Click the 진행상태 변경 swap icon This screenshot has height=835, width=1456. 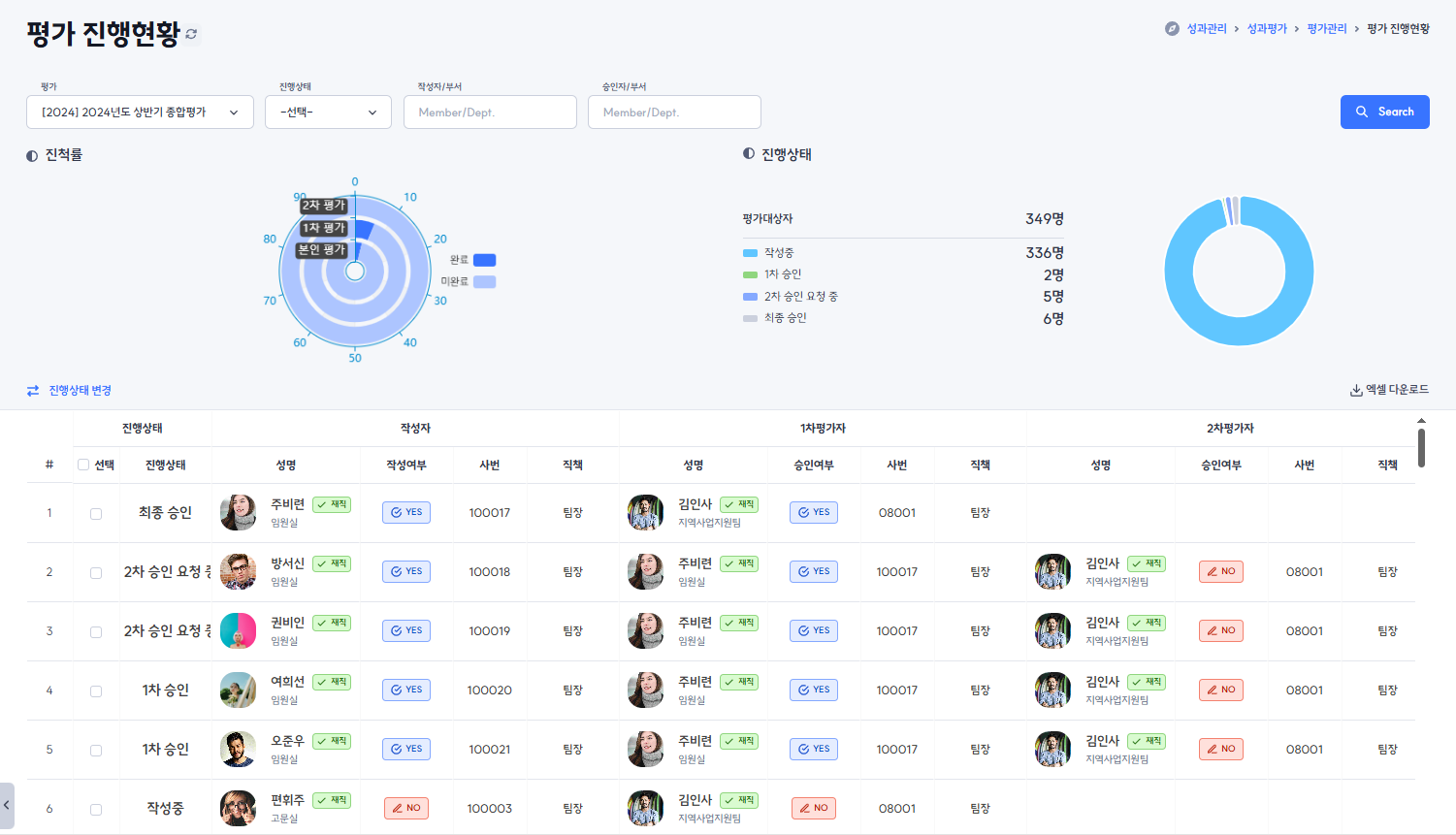(33, 391)
